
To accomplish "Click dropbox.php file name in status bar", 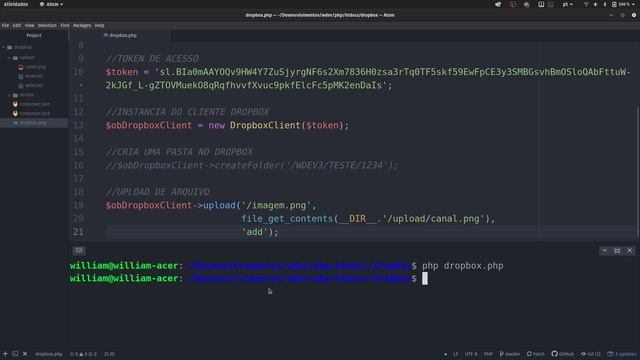I will point(49,354).
